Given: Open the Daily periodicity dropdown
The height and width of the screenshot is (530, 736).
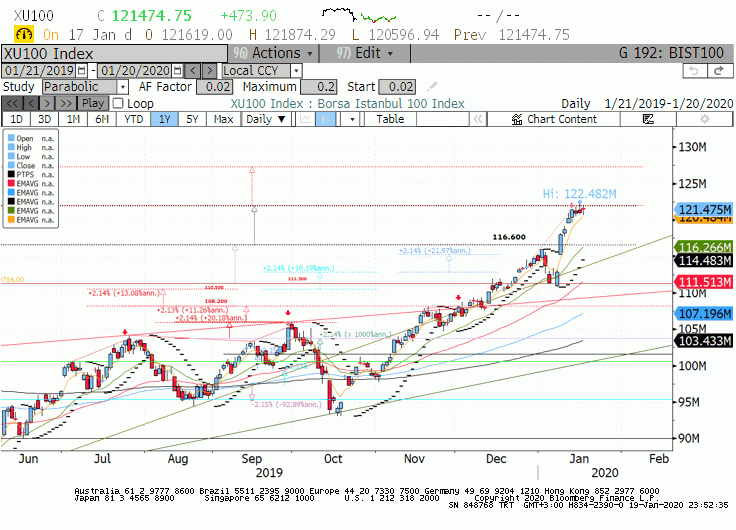Looking at the screenshot, I should [x=266, y=119].
